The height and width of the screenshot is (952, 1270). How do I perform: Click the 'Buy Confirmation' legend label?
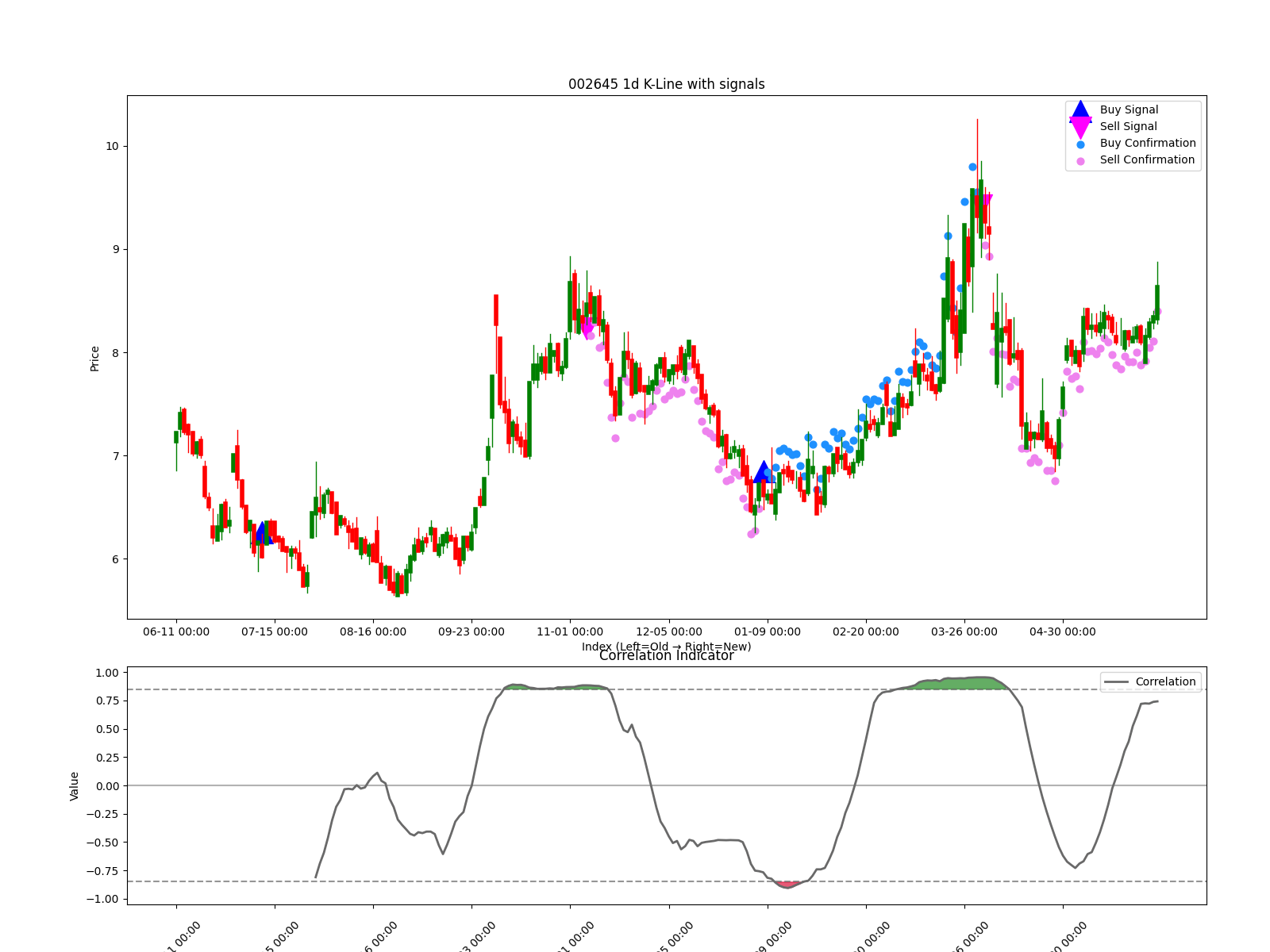click(1148, 144)
